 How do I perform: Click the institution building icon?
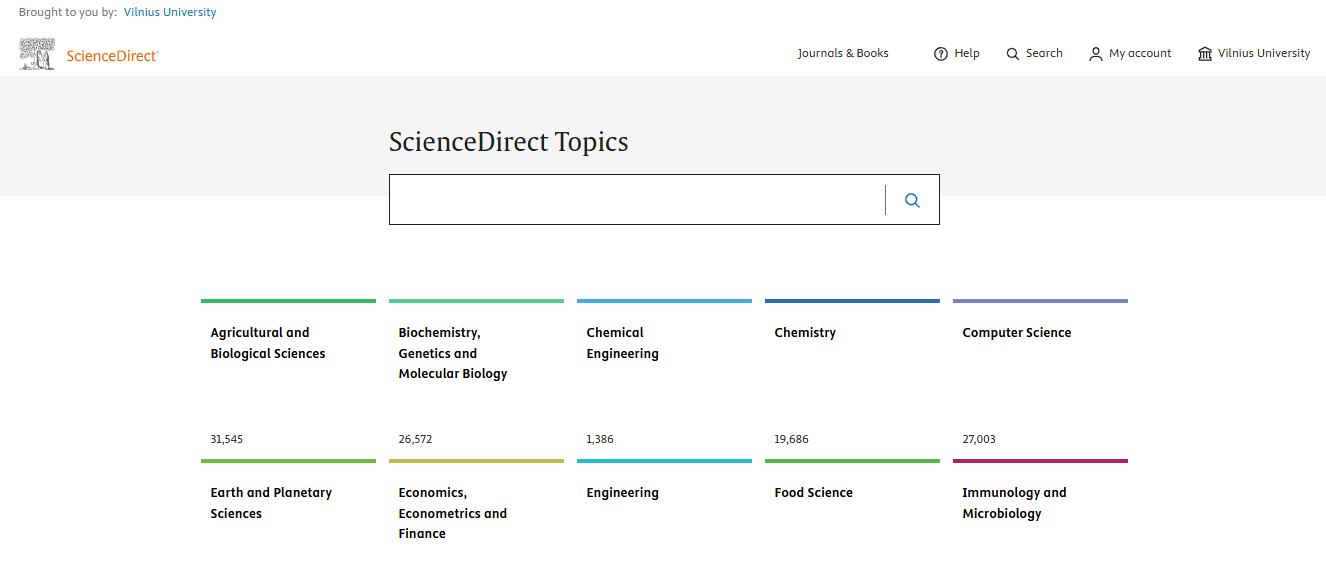(1205, 54)
